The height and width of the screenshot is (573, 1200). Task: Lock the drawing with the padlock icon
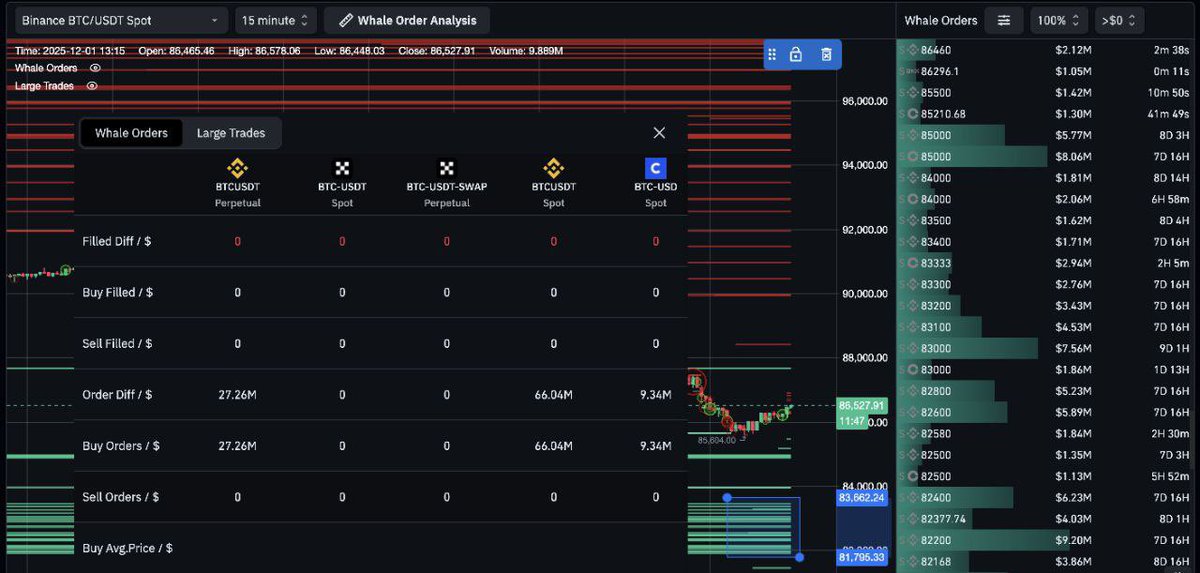pos(795,54)
